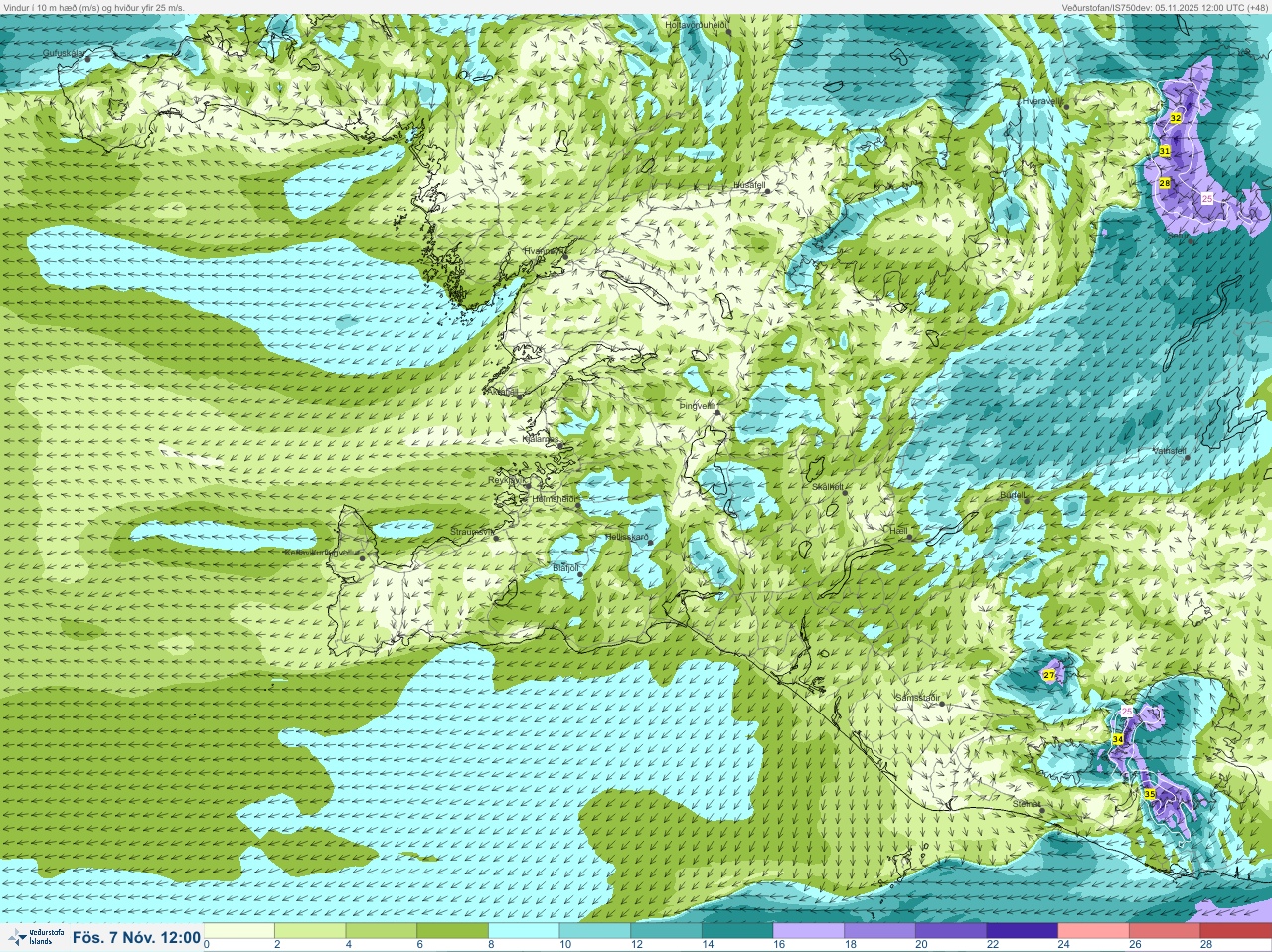Click the Straumsvík station label
The width and height of the screenshot is (1272, 952).
point(470,532)
